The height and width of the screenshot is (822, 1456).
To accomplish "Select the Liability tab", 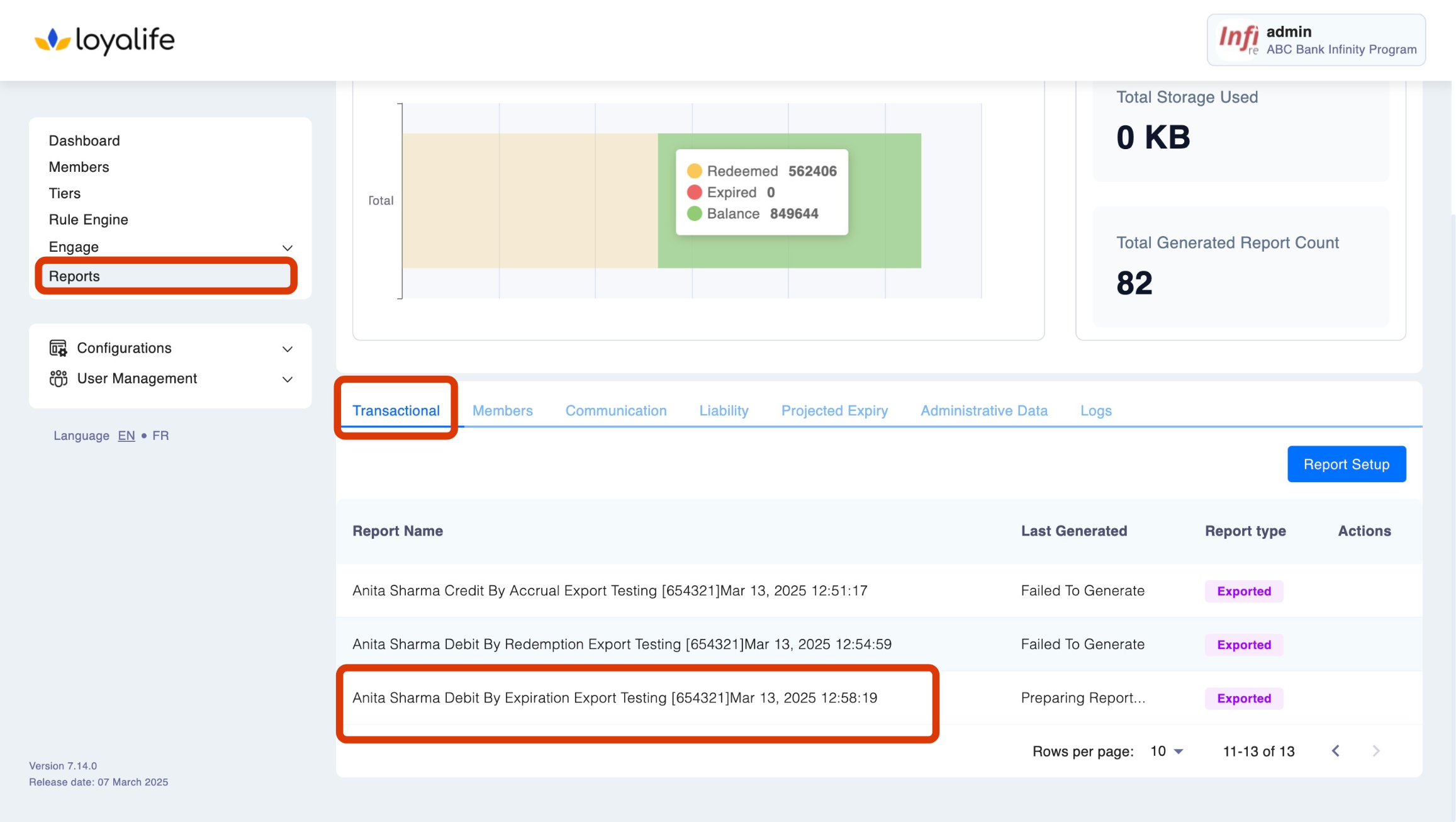I will coord(724,410).
